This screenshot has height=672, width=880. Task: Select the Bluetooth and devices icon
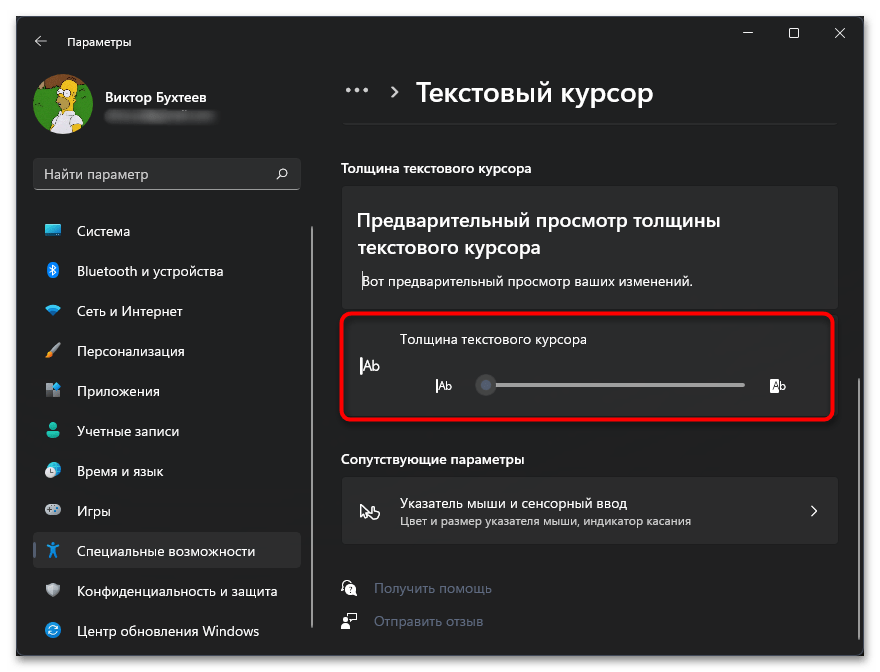point(54,271)
